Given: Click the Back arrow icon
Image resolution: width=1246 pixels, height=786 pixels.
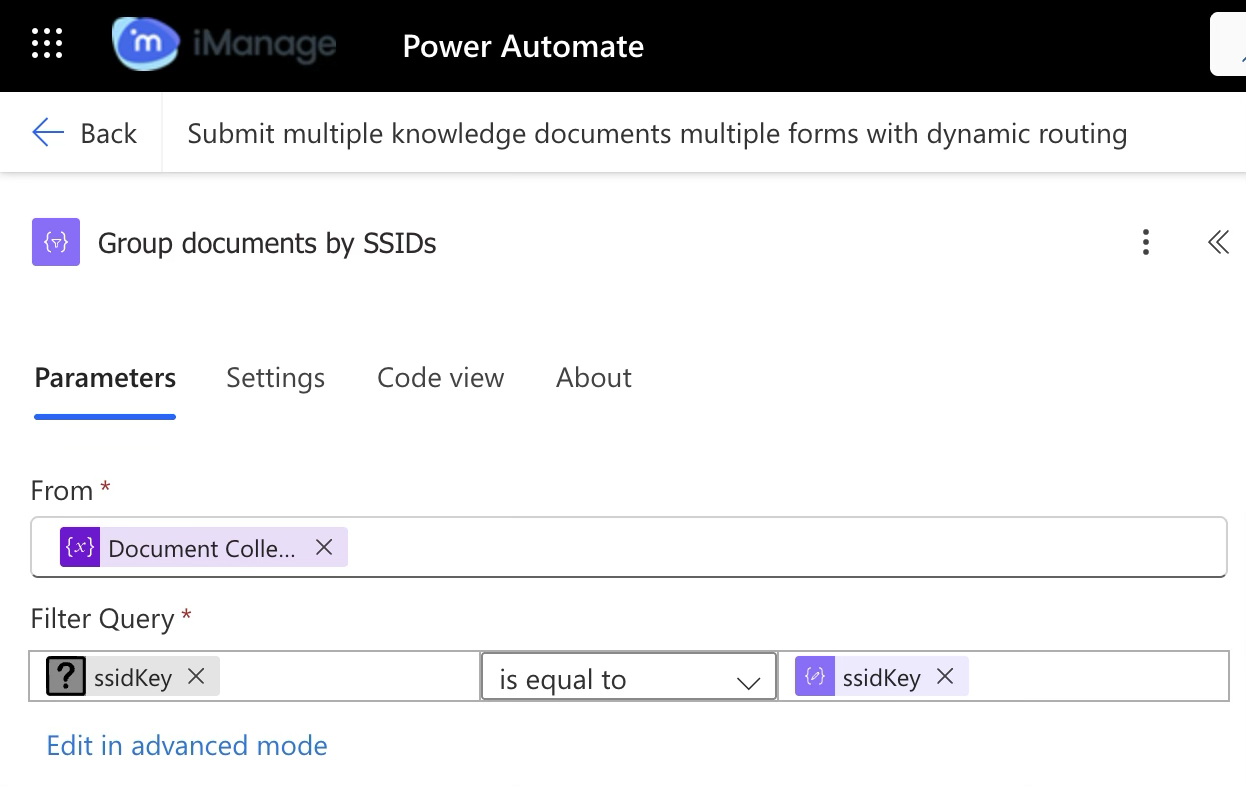Looking at the screenshot, I should pos(47,132).
